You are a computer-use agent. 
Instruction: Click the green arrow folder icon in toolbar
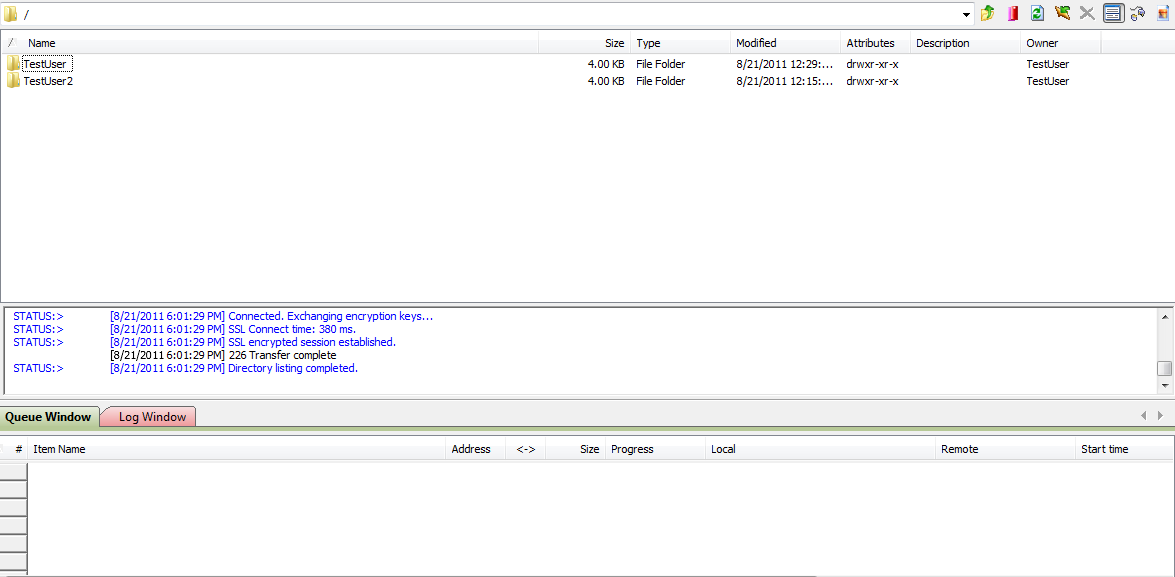(x=1062, y=13)
